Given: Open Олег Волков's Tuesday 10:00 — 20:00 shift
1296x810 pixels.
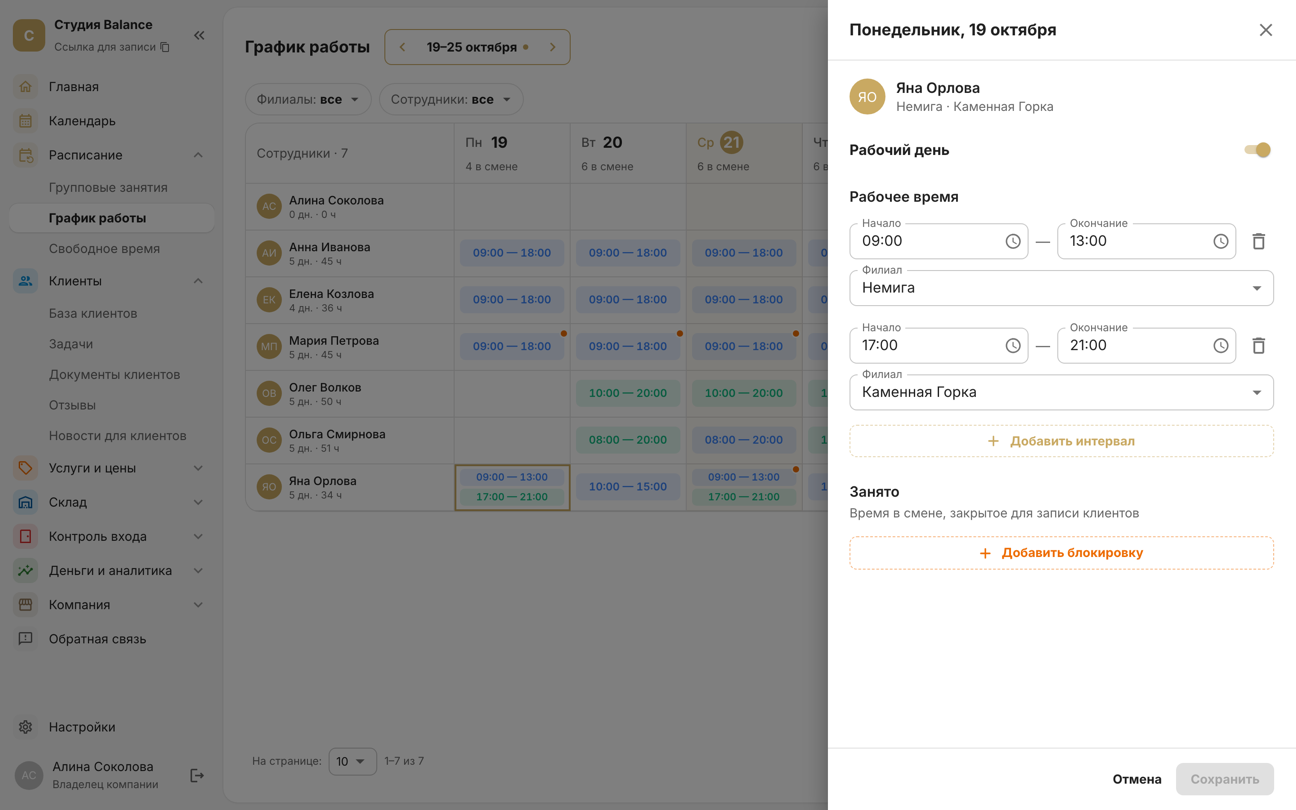Looking at the screenshot, I should pyautogui.click(x=628, y=393).
